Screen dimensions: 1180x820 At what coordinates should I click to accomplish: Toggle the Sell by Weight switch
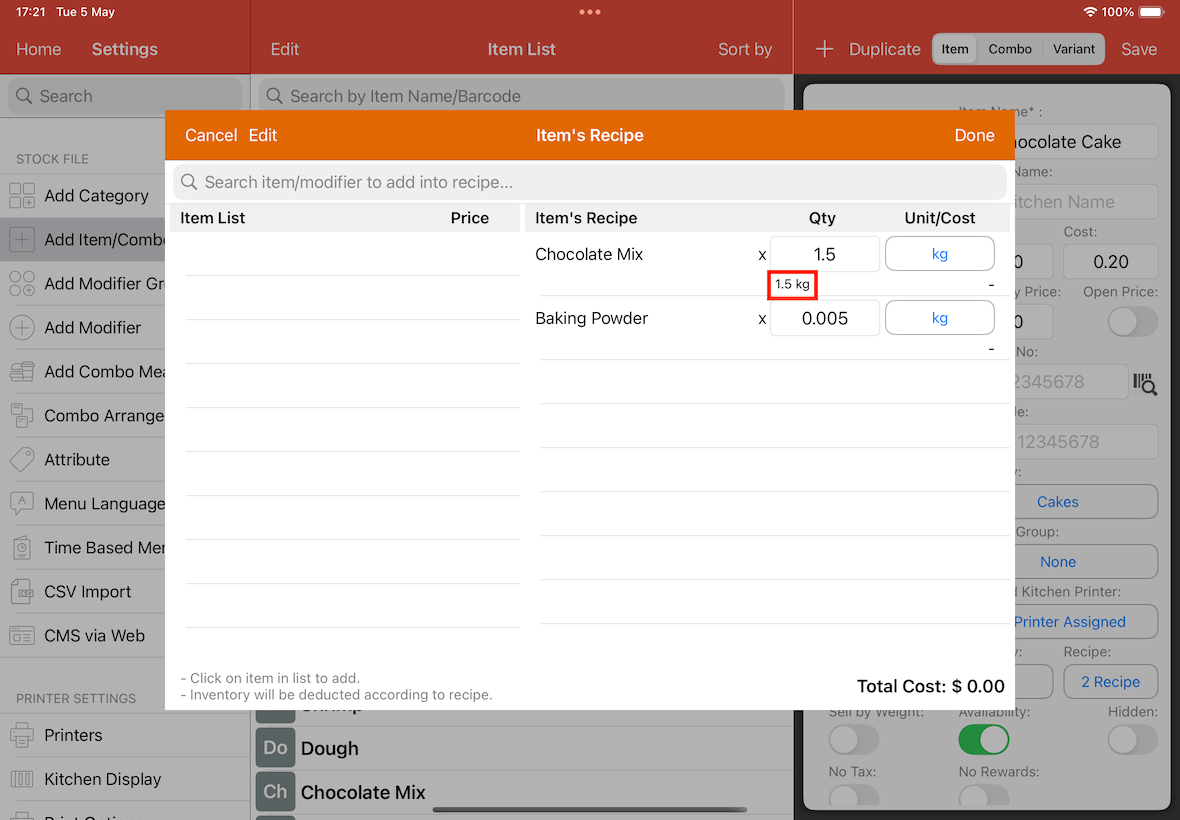(x=853, y=740)
